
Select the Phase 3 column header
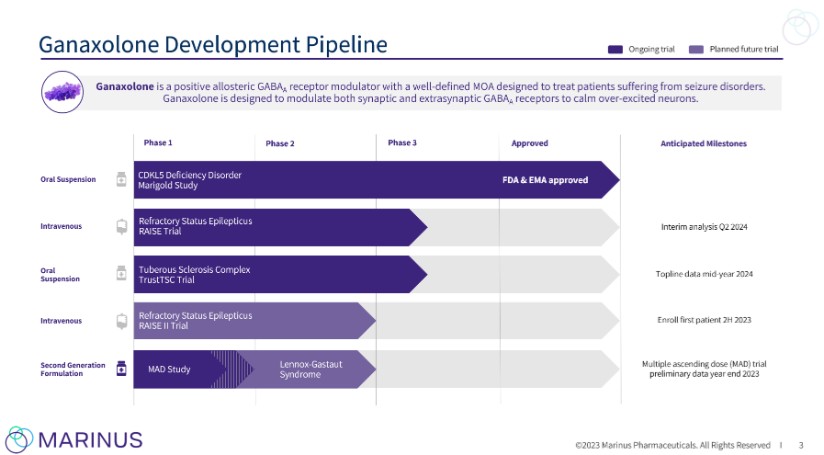pos(402,143)
